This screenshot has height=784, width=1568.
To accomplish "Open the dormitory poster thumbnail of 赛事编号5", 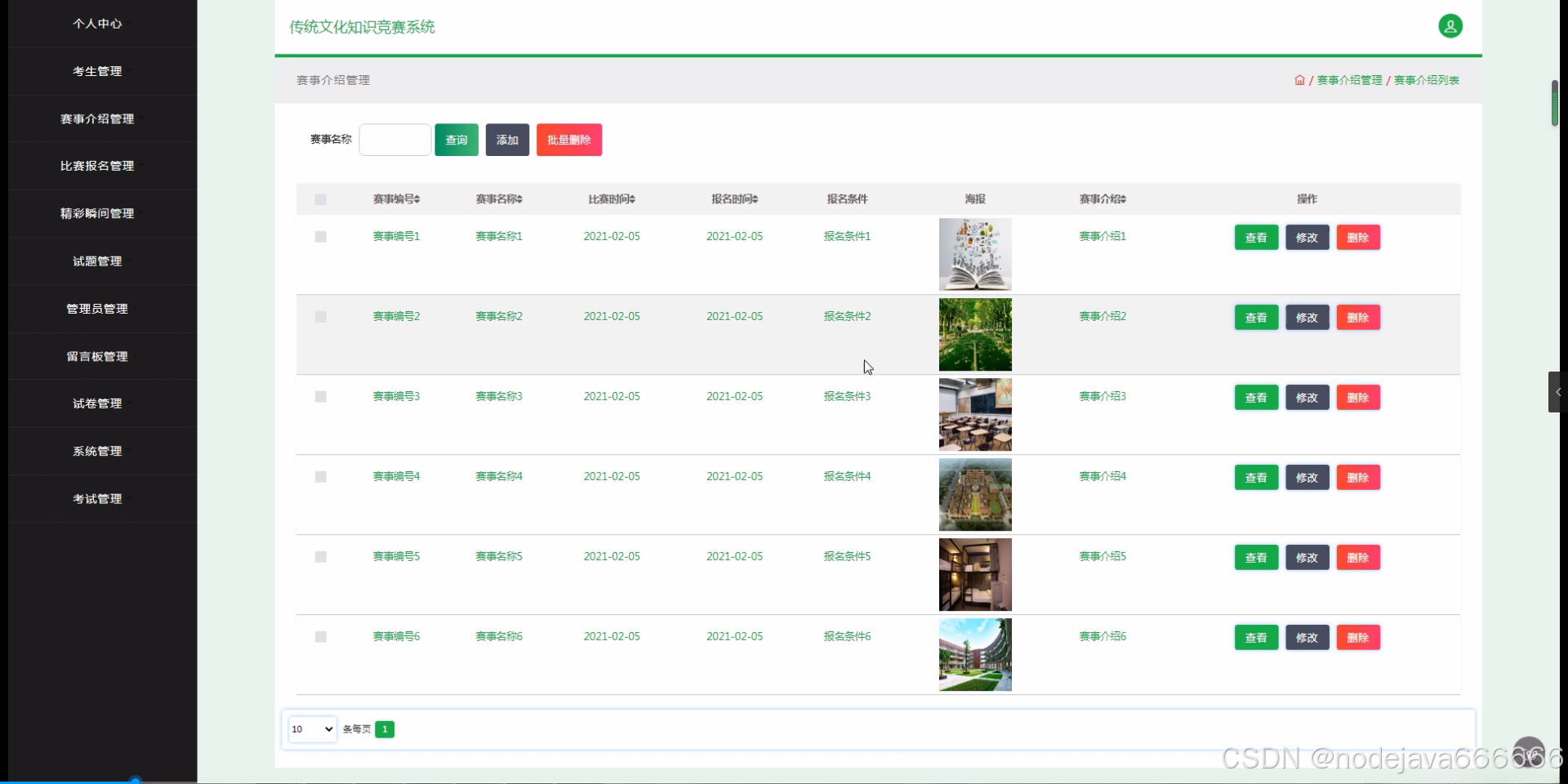I will (975, 574).
